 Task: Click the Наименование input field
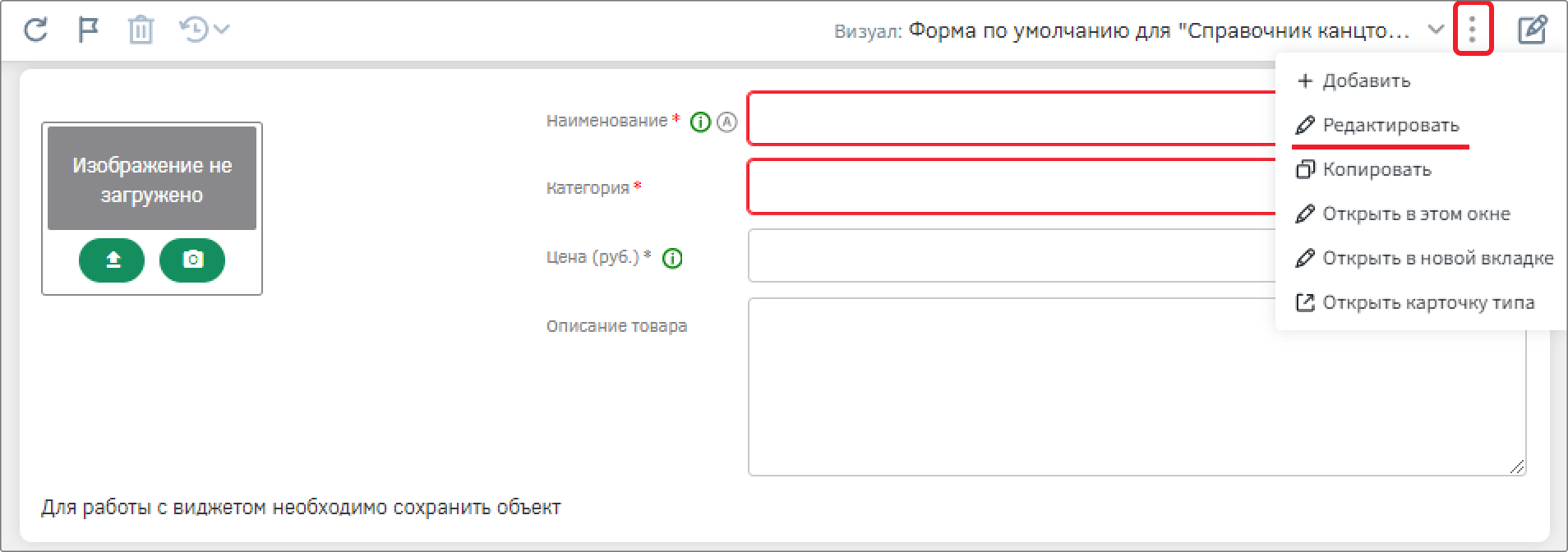[x=1012, y=118]
